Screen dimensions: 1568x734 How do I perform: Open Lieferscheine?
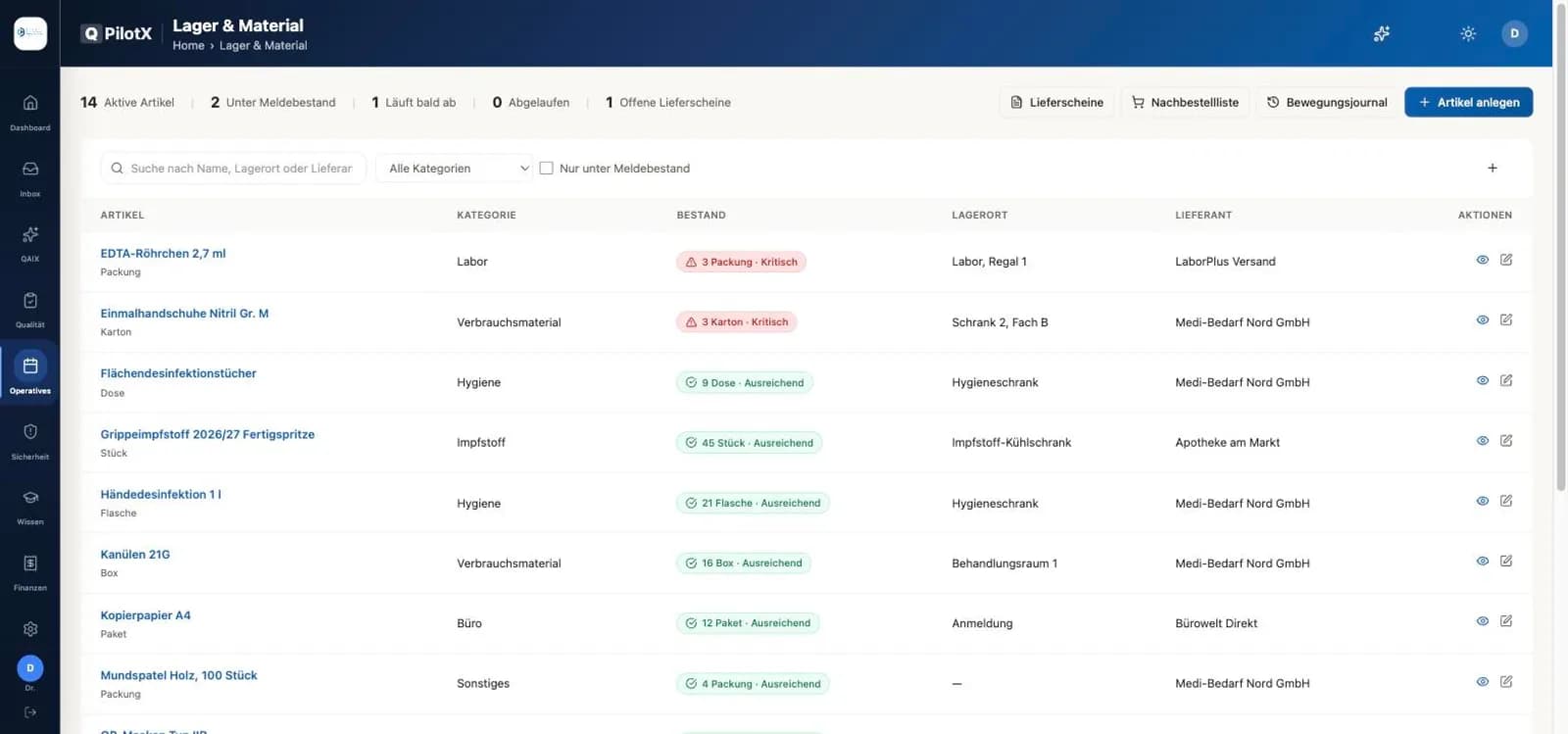click(x=1056, y=102)
